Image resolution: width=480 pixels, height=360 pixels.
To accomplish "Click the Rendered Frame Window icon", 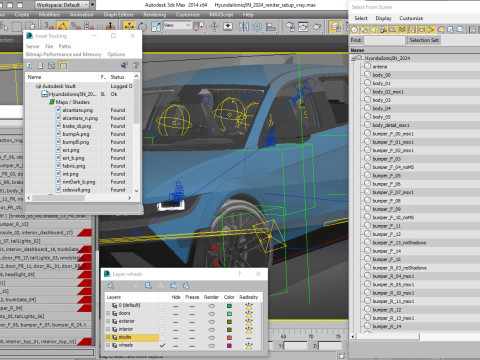I will pyautogui.click(x=303, y=26).
